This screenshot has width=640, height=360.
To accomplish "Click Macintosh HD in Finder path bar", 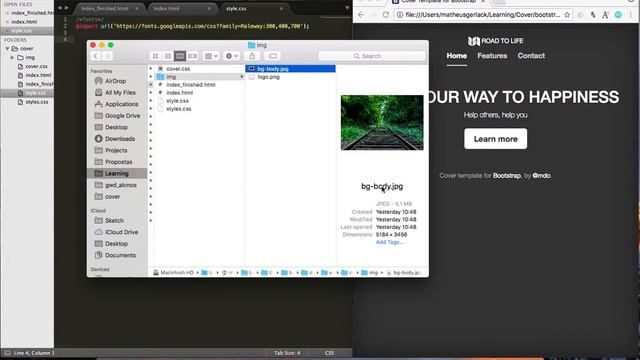I will [173, 272].
